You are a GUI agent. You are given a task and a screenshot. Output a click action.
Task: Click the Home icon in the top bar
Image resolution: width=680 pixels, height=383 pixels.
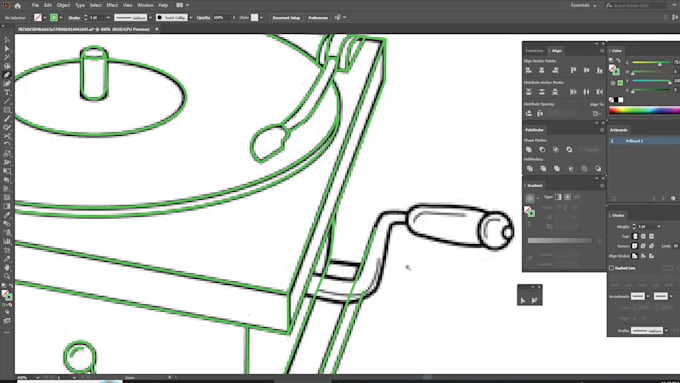(x=17, y=6)
